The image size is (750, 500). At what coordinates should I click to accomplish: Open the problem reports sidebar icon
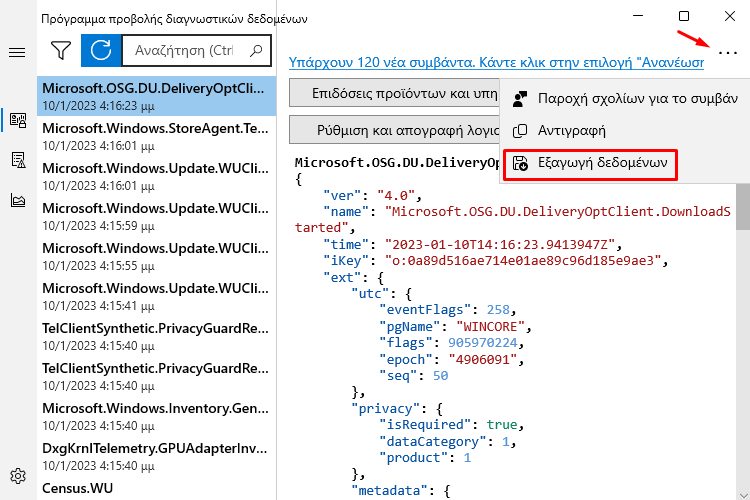[x=18, y=160]
